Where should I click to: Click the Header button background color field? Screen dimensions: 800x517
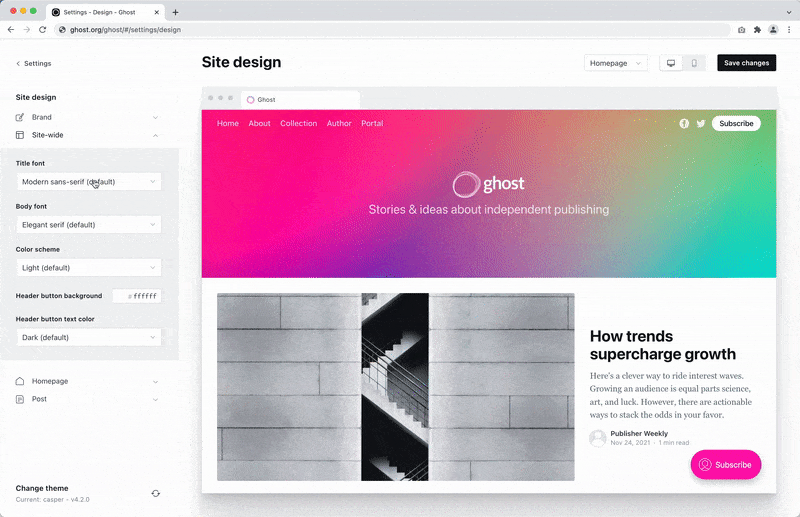(x=137, y=296)
